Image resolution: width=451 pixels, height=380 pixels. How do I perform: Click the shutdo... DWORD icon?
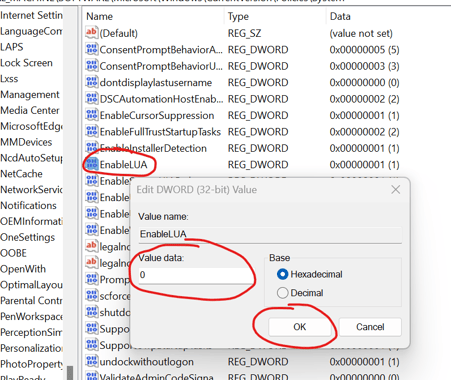pos(91,312)
